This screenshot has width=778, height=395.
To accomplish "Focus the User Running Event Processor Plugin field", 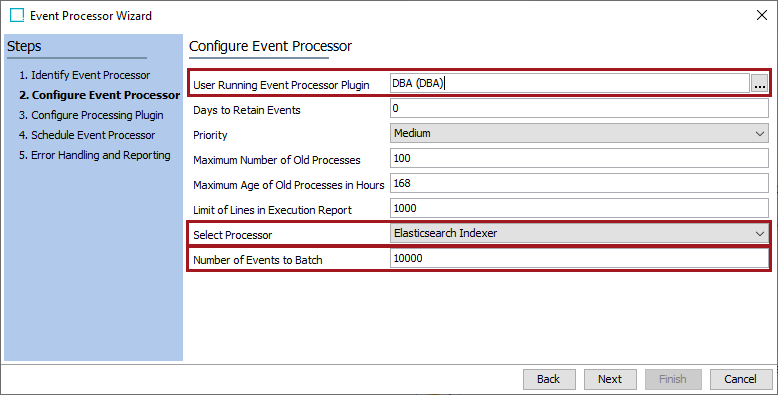I will (570, 83).
